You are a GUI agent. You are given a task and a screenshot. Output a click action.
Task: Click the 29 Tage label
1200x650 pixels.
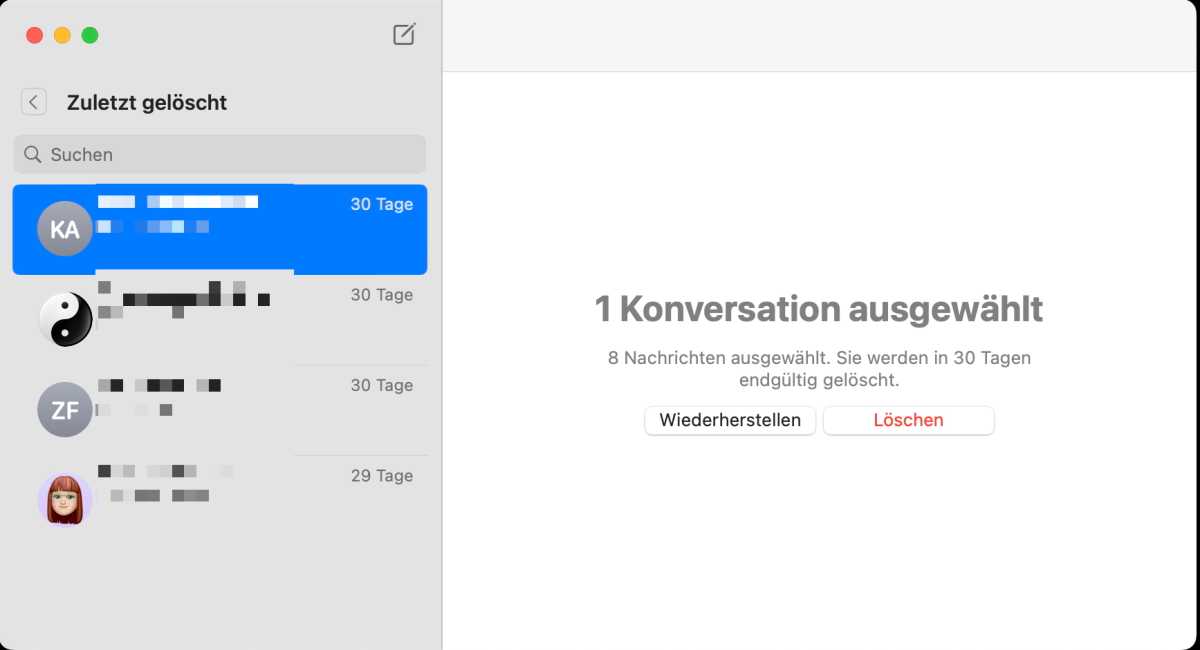pos(382,476)
